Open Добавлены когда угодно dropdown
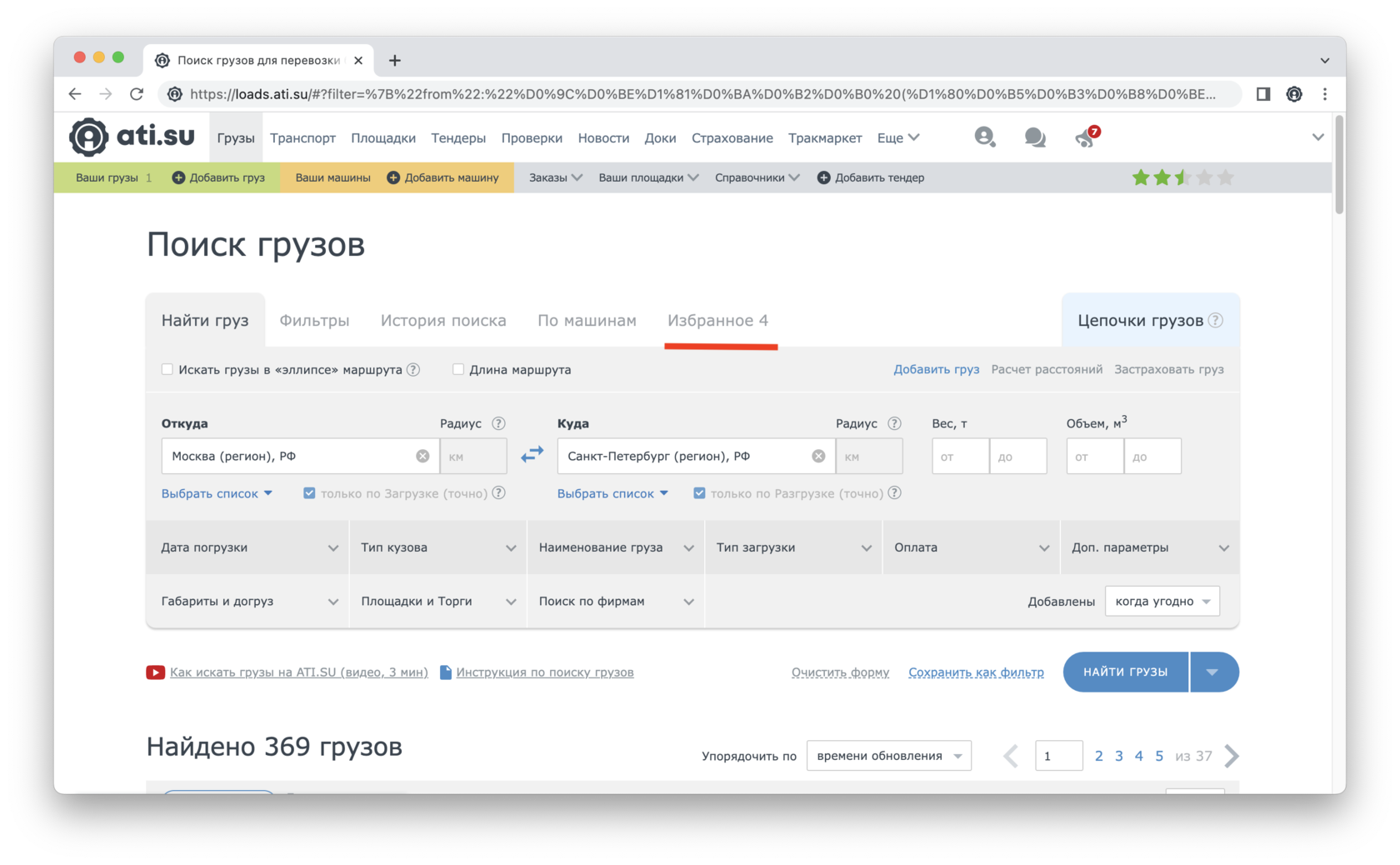Viewport: 1400px width, 865px height. 1162,601
